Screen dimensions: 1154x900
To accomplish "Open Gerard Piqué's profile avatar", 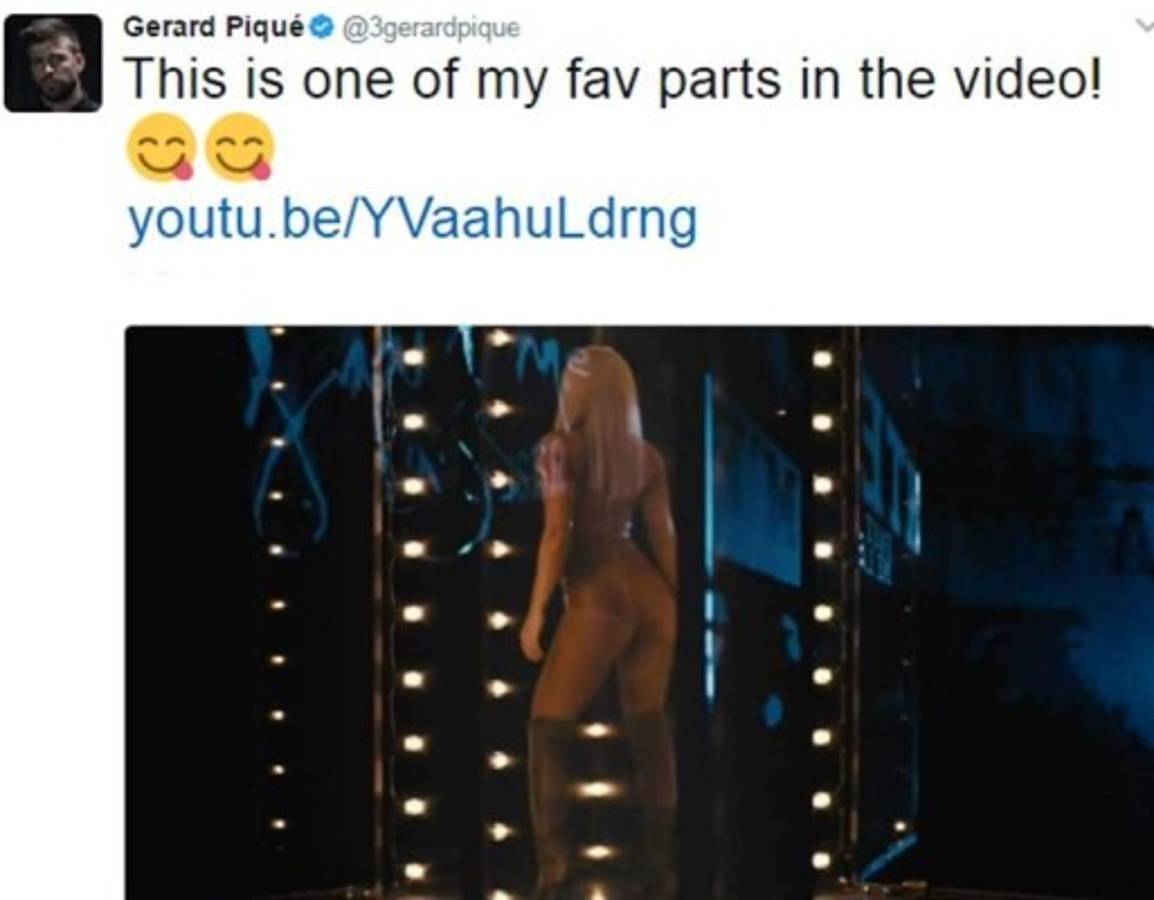I will click(52, 63).
